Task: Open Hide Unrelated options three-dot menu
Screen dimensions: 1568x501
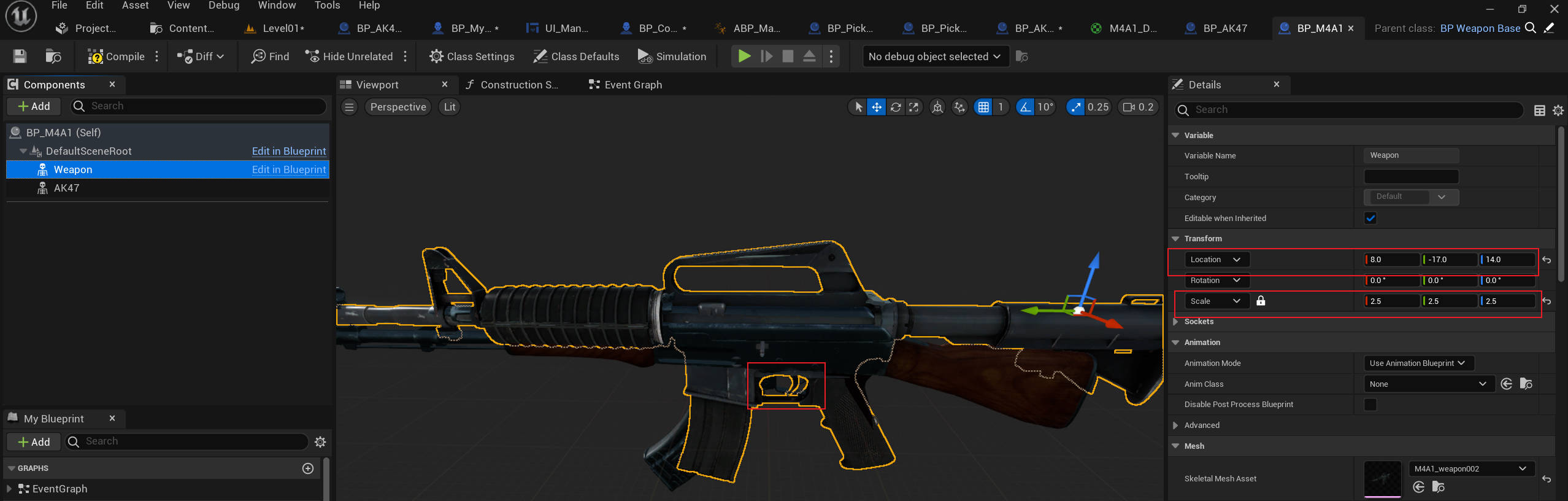Action: point(405,56)
